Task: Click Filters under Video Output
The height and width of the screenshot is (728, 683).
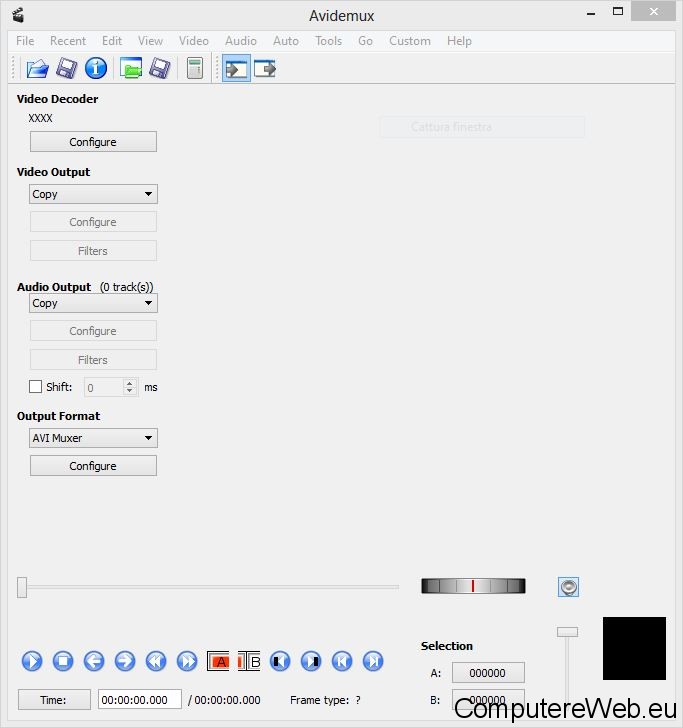Action: [x=93, y=251]
